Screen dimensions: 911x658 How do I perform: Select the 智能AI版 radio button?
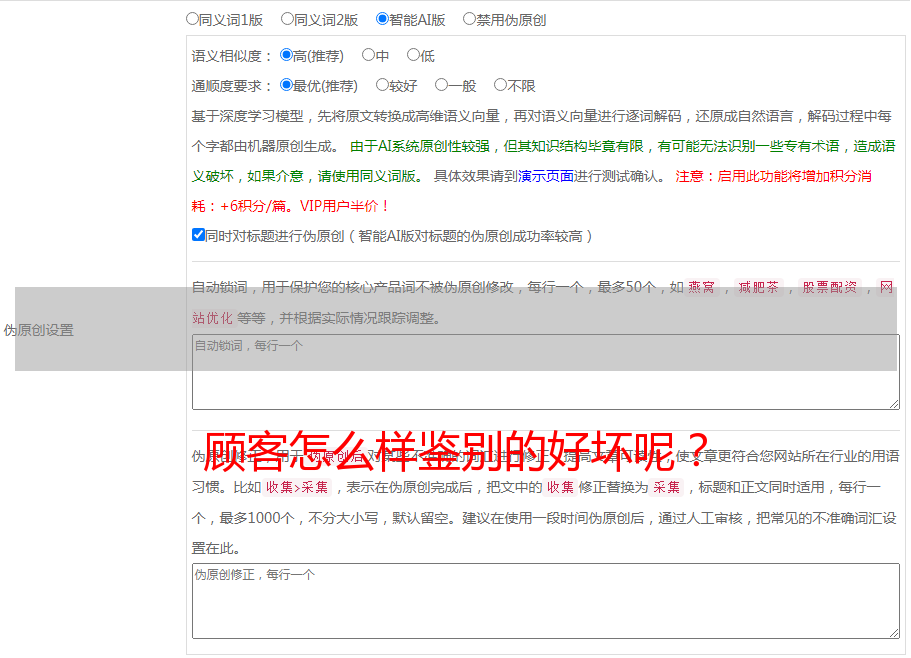[x=382, y=19]
